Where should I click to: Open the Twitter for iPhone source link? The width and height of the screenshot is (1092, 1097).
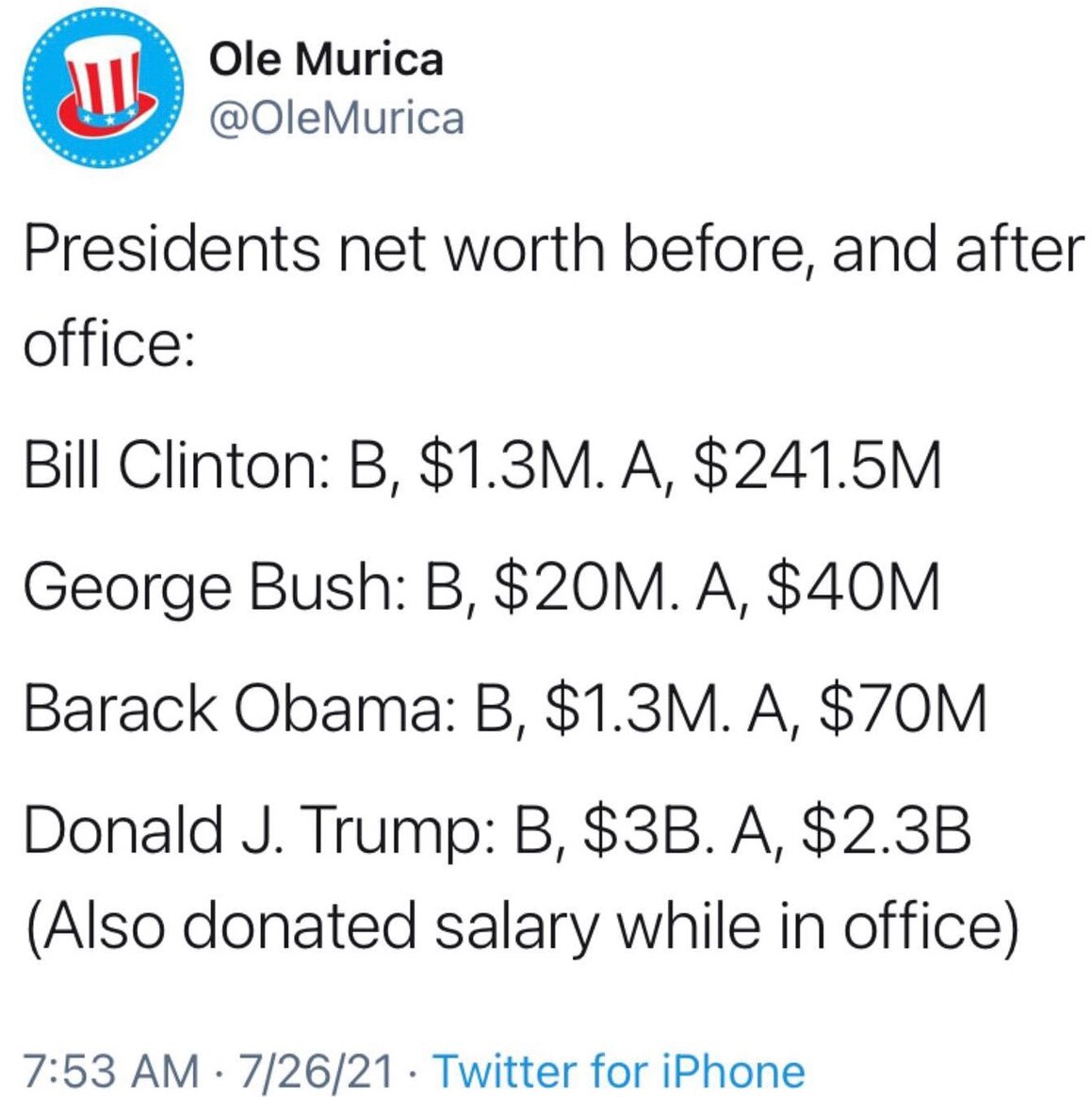pyautogui.click(x=618, y=1072)
